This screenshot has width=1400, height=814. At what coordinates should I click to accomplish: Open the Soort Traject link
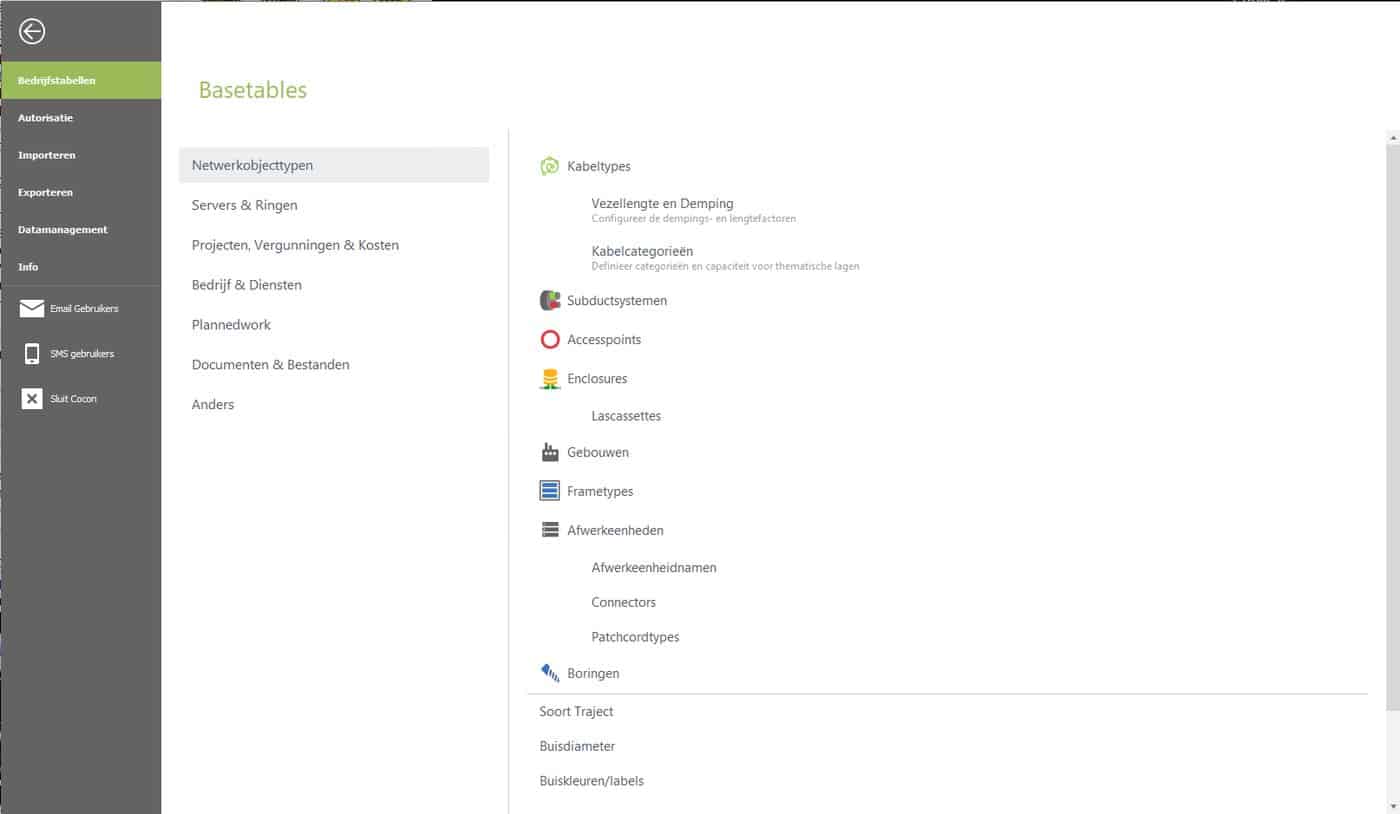(576, 712)
